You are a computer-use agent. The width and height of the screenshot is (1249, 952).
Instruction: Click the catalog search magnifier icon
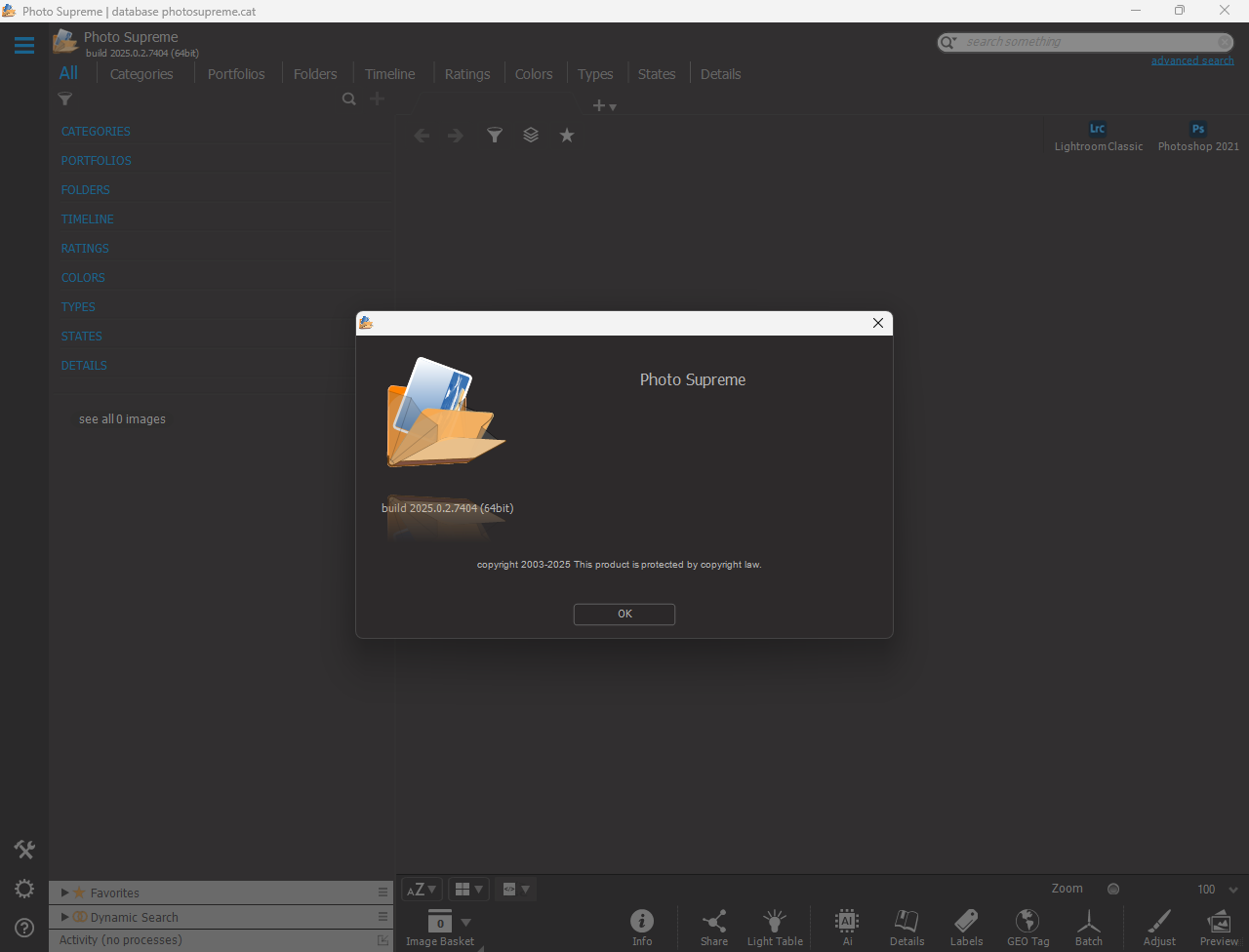pos(348,99)
